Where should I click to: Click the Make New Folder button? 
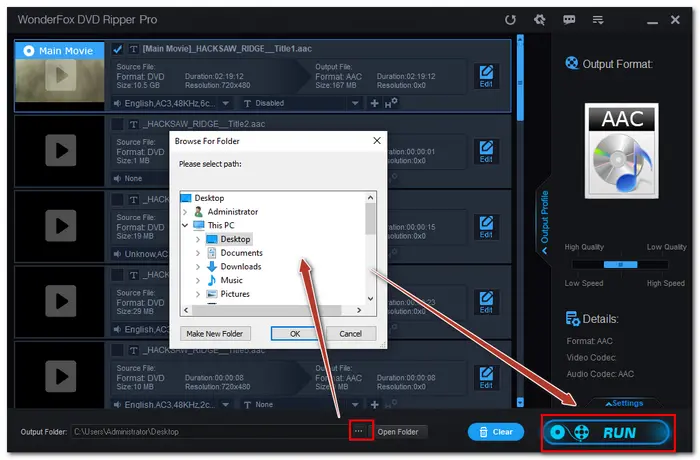pyautogui.click(x=215, y=334)
